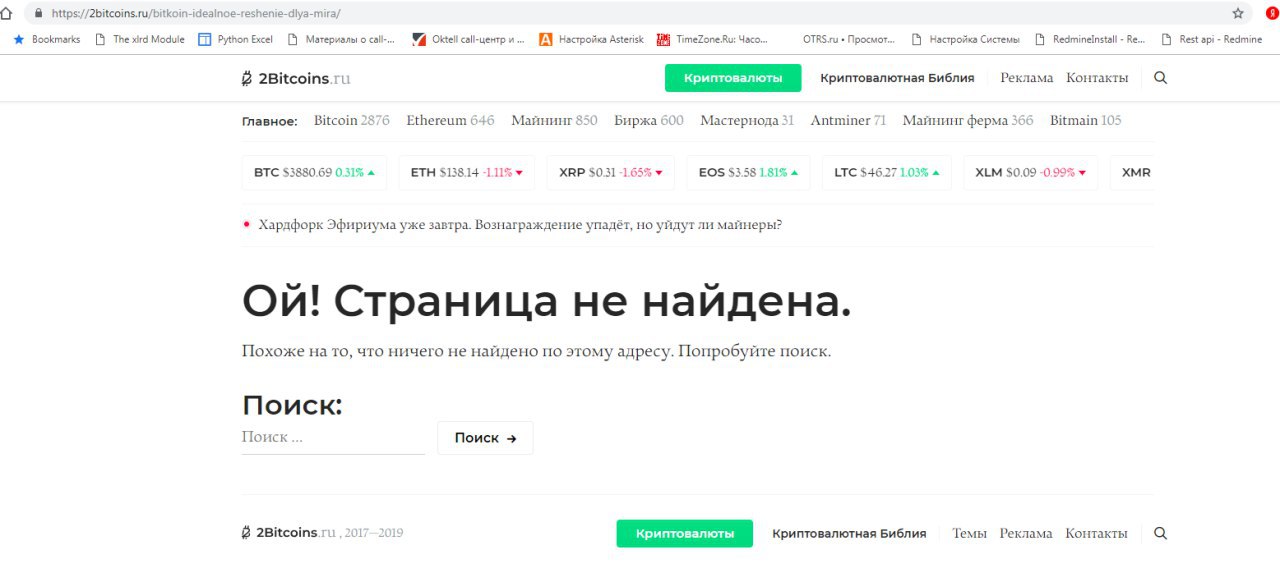The width and height of the screenshot is (1280, 582).
Task: Click the browser address bar URL
Action: click(x=195, y=14)
